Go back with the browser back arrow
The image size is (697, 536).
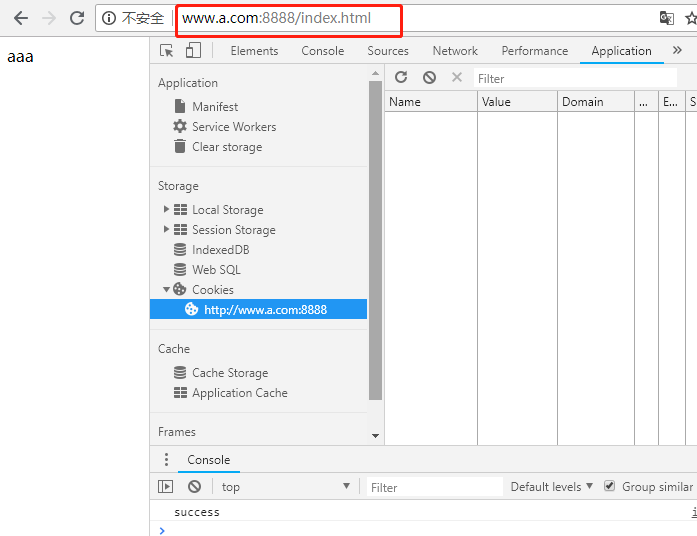[21, 18]
